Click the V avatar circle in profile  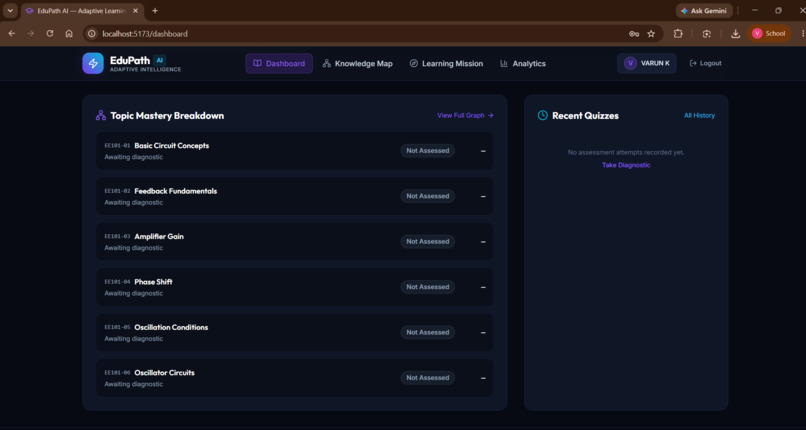[x=630, y=63]
